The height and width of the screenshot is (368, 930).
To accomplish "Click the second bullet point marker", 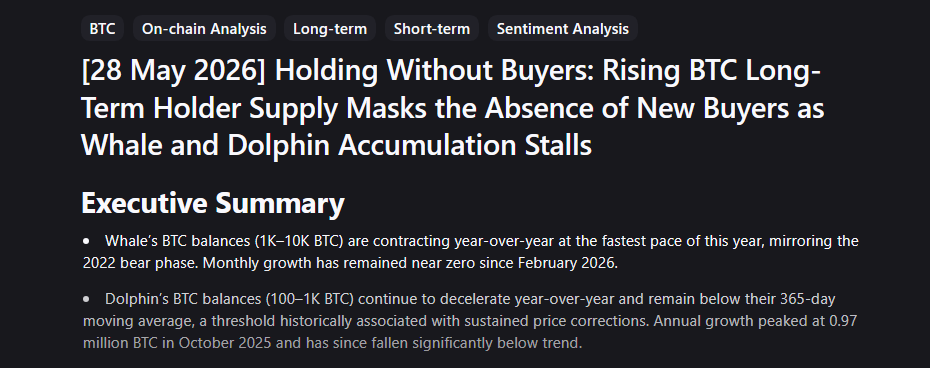I will [x=87, y=299].
